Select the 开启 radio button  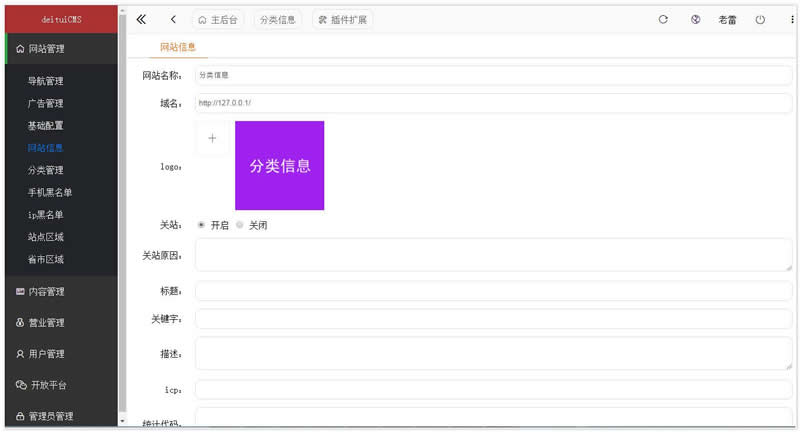coord(201,225)
